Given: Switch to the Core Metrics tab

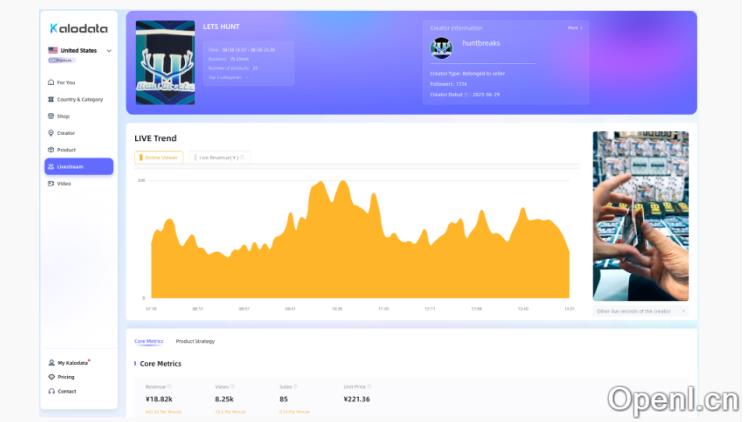Looking at the screenshot, I should coord(149,341).
